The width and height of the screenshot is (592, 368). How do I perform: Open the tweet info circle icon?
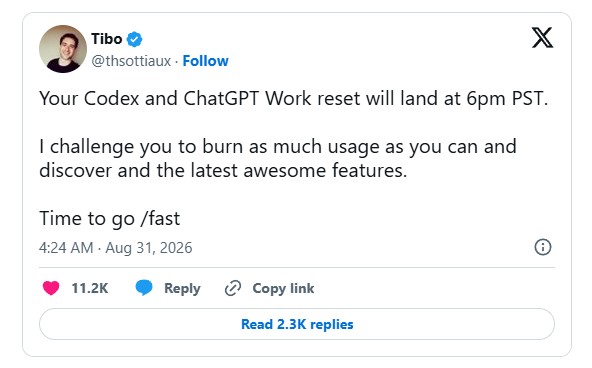(x=543, y=247)
